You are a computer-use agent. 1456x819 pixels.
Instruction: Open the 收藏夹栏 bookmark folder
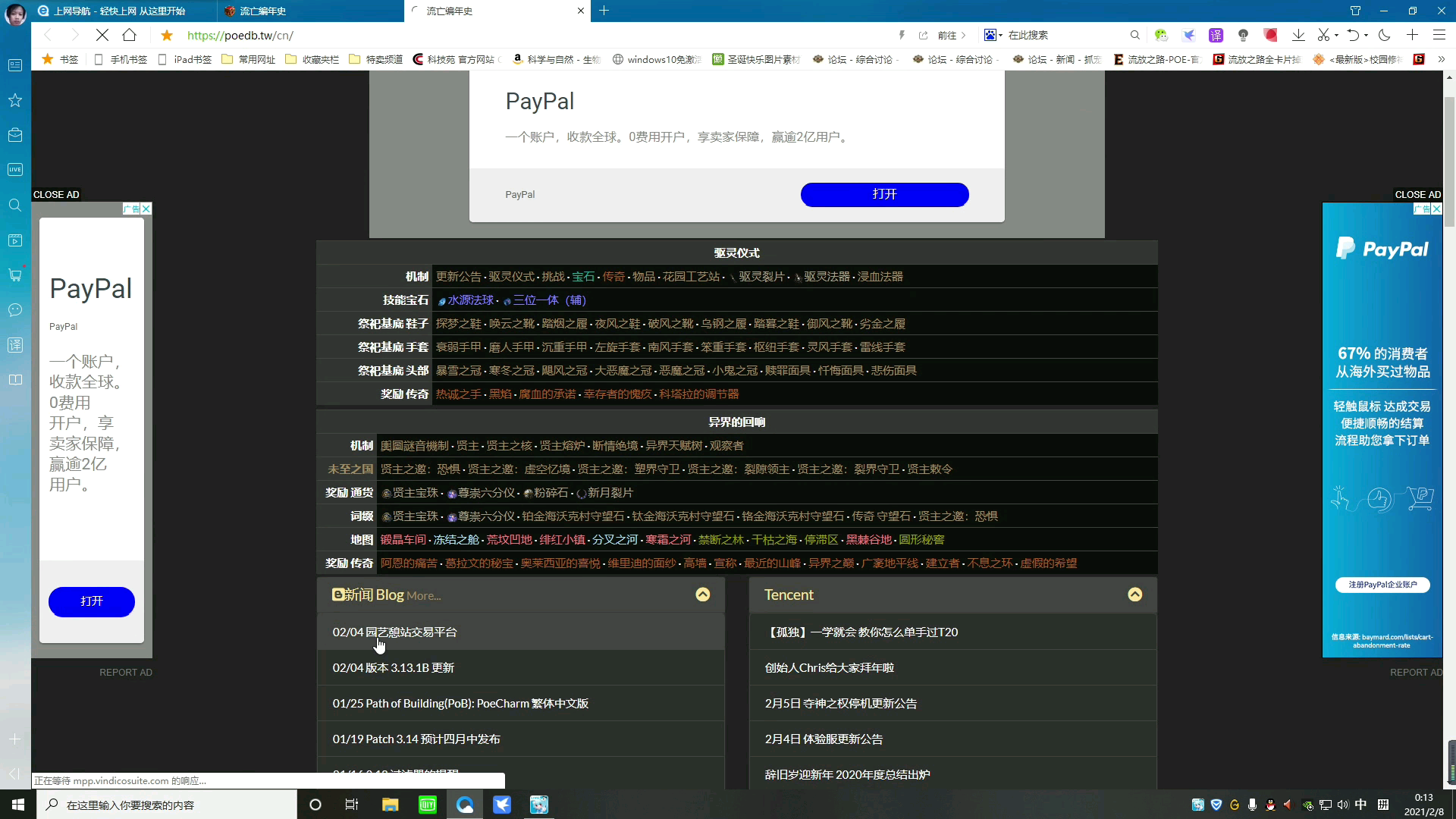tap(312, 59)
